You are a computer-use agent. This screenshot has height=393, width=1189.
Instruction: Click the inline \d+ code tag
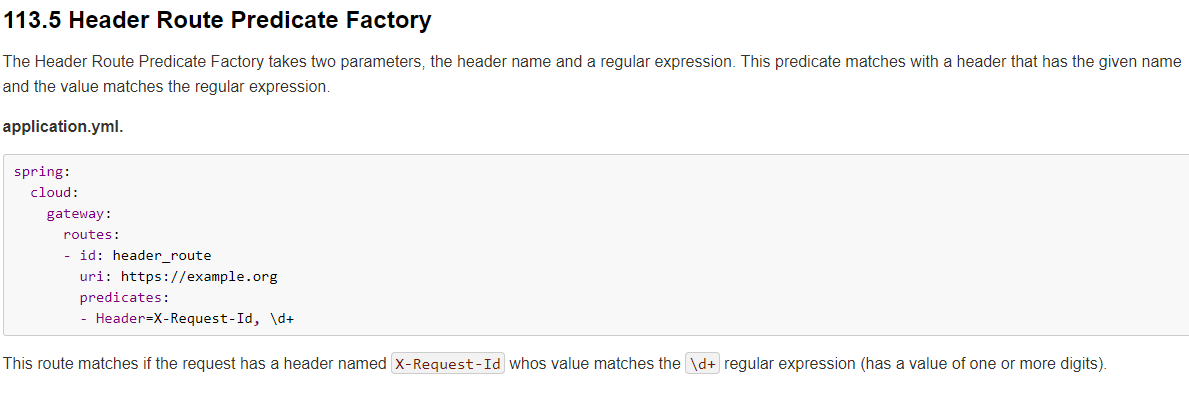click(702, 363)
